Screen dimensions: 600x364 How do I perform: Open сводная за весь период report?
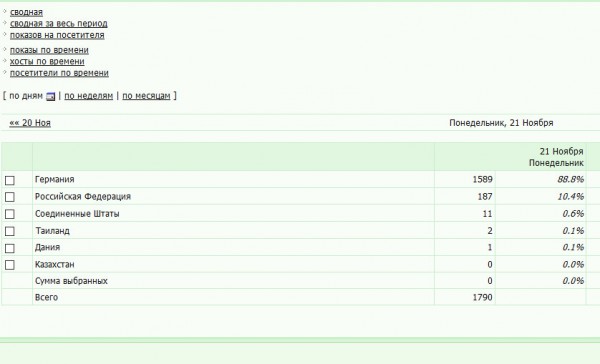click(59, 24)
